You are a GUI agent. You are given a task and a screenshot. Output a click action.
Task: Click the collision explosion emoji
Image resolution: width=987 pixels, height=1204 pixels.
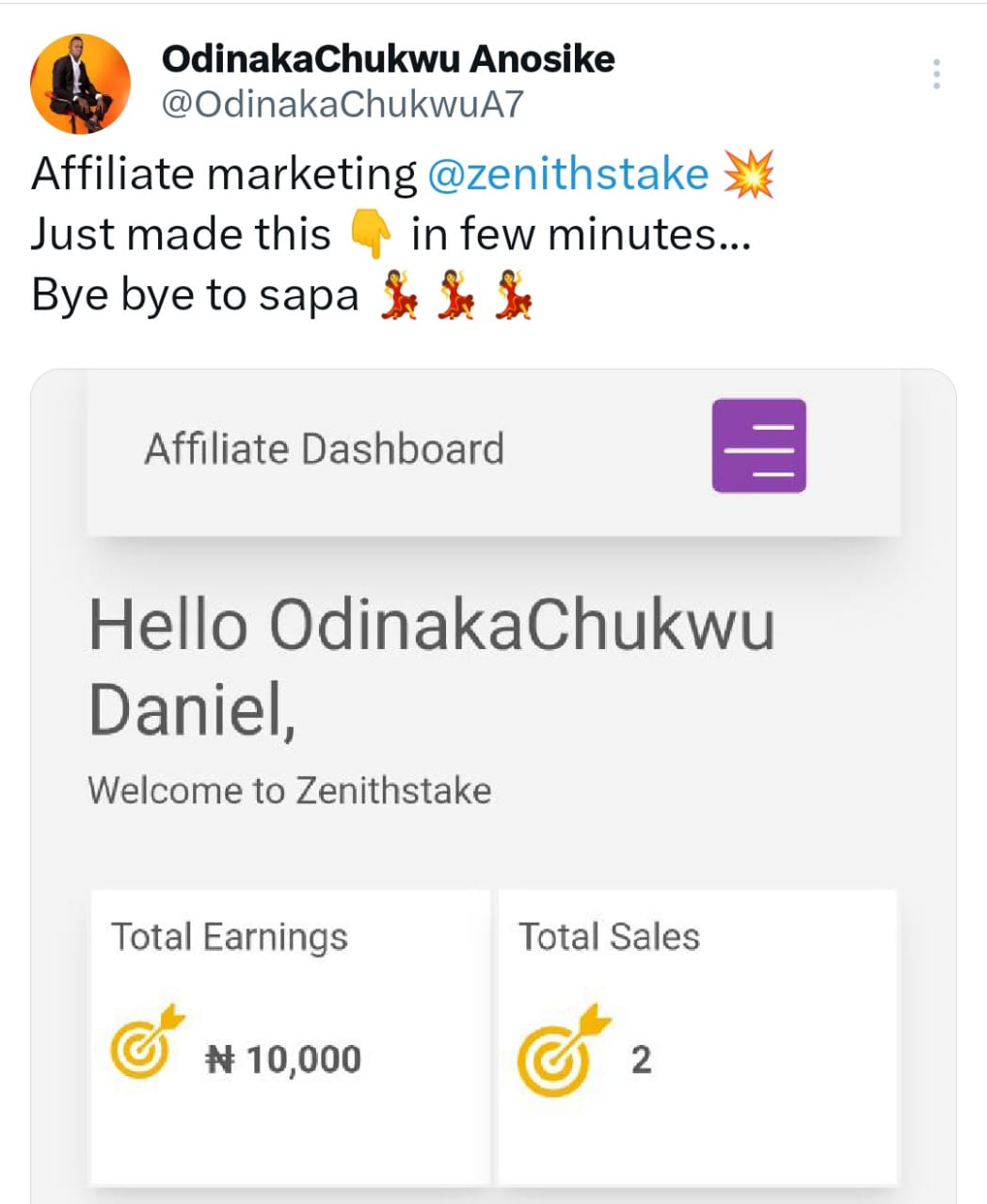click(x=748, y=175)
